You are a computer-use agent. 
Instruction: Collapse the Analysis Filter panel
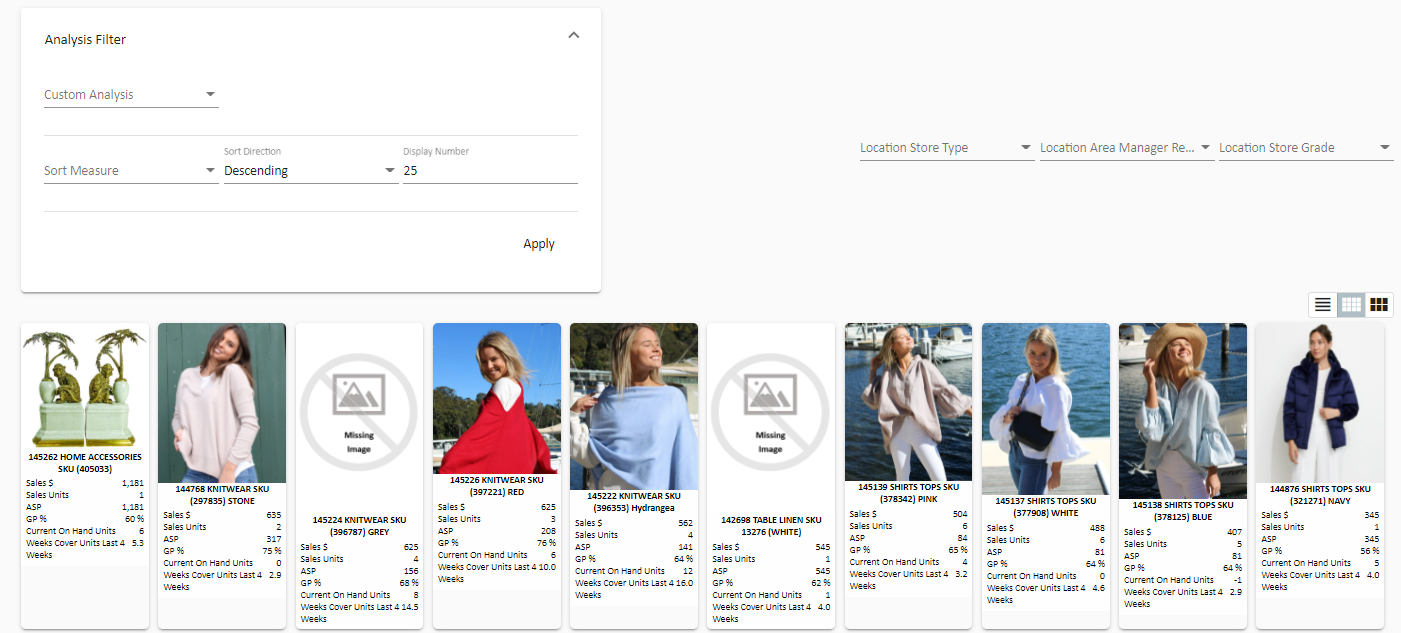[x=573, y=35]
